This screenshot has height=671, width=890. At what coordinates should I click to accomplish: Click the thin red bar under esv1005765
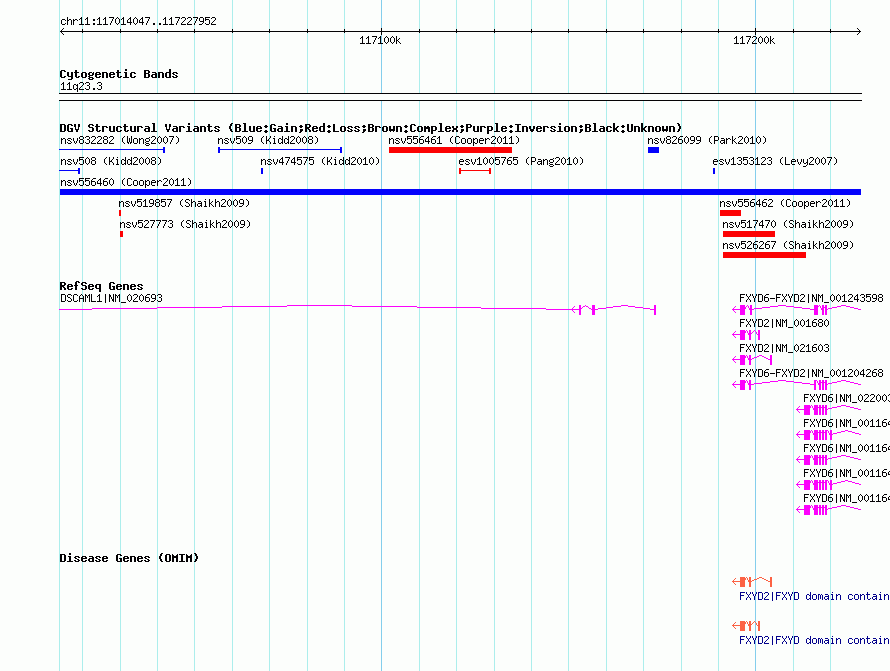475,171
